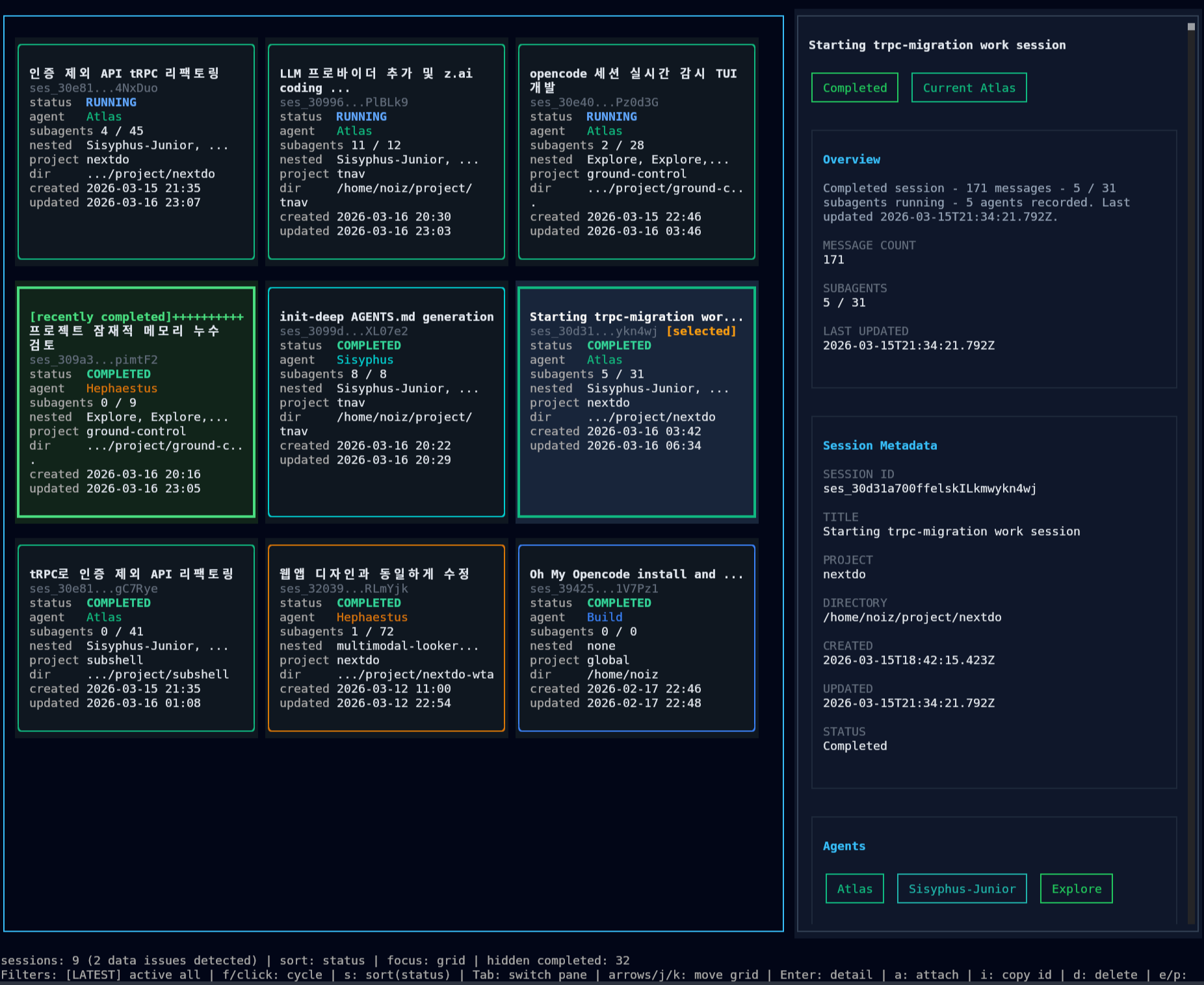Click the [selected] tag on trpc-migration card

pyautogui.click(x=701, y=331)
